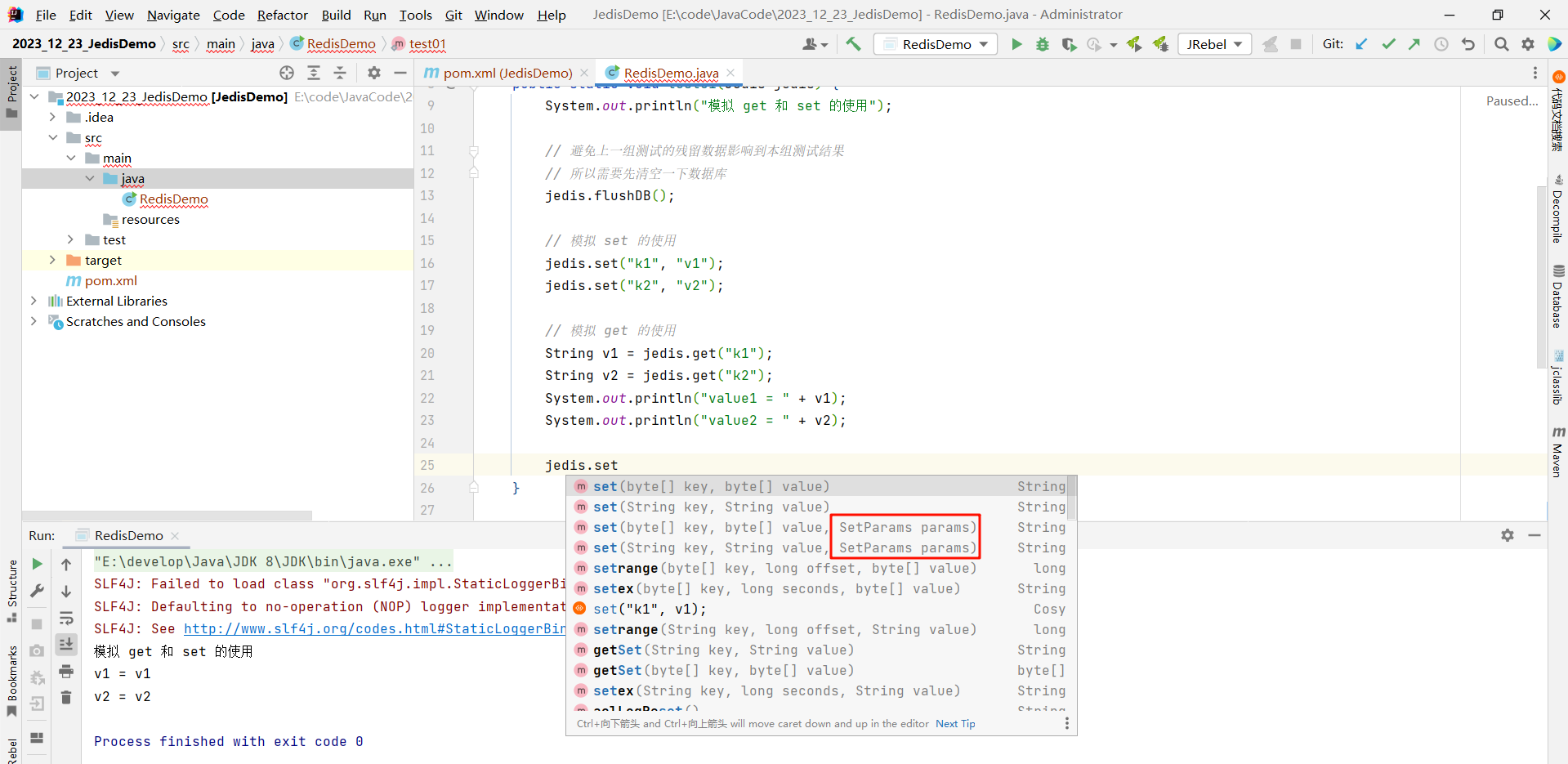1568x764 pixels.
Task: Open the File menu
Action: (x=46, y=15)
